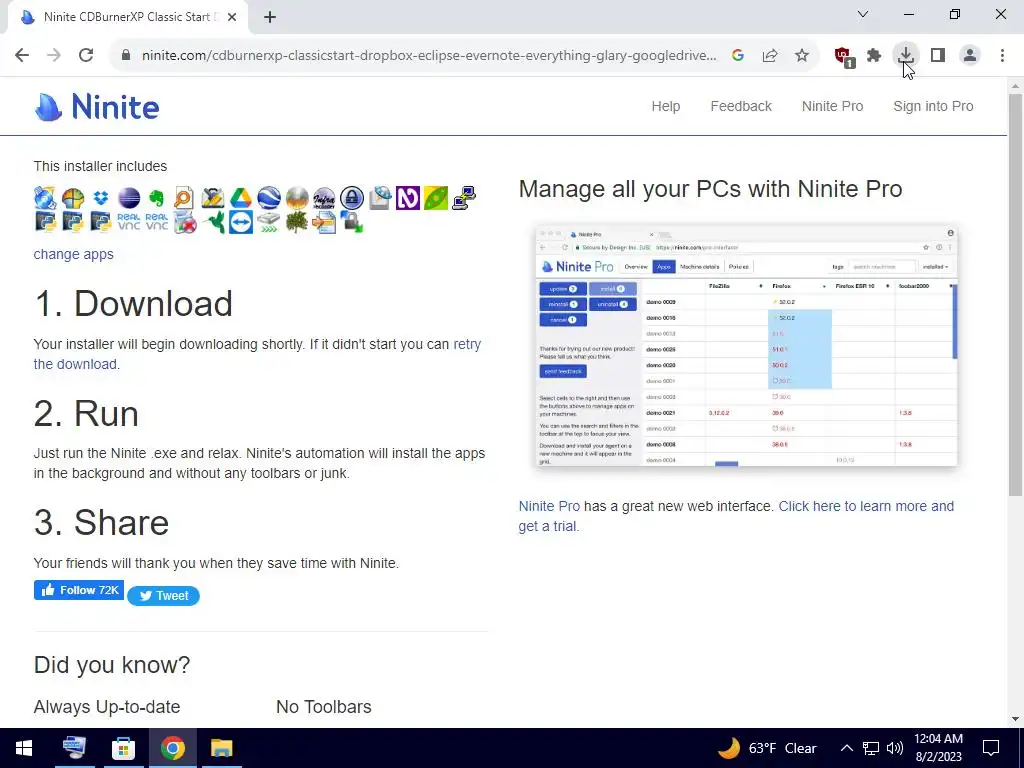Click the page vertical scrollbar
Image resolution: width=1024 pixels, height=768 pixels.
[x=1015, y=294]
